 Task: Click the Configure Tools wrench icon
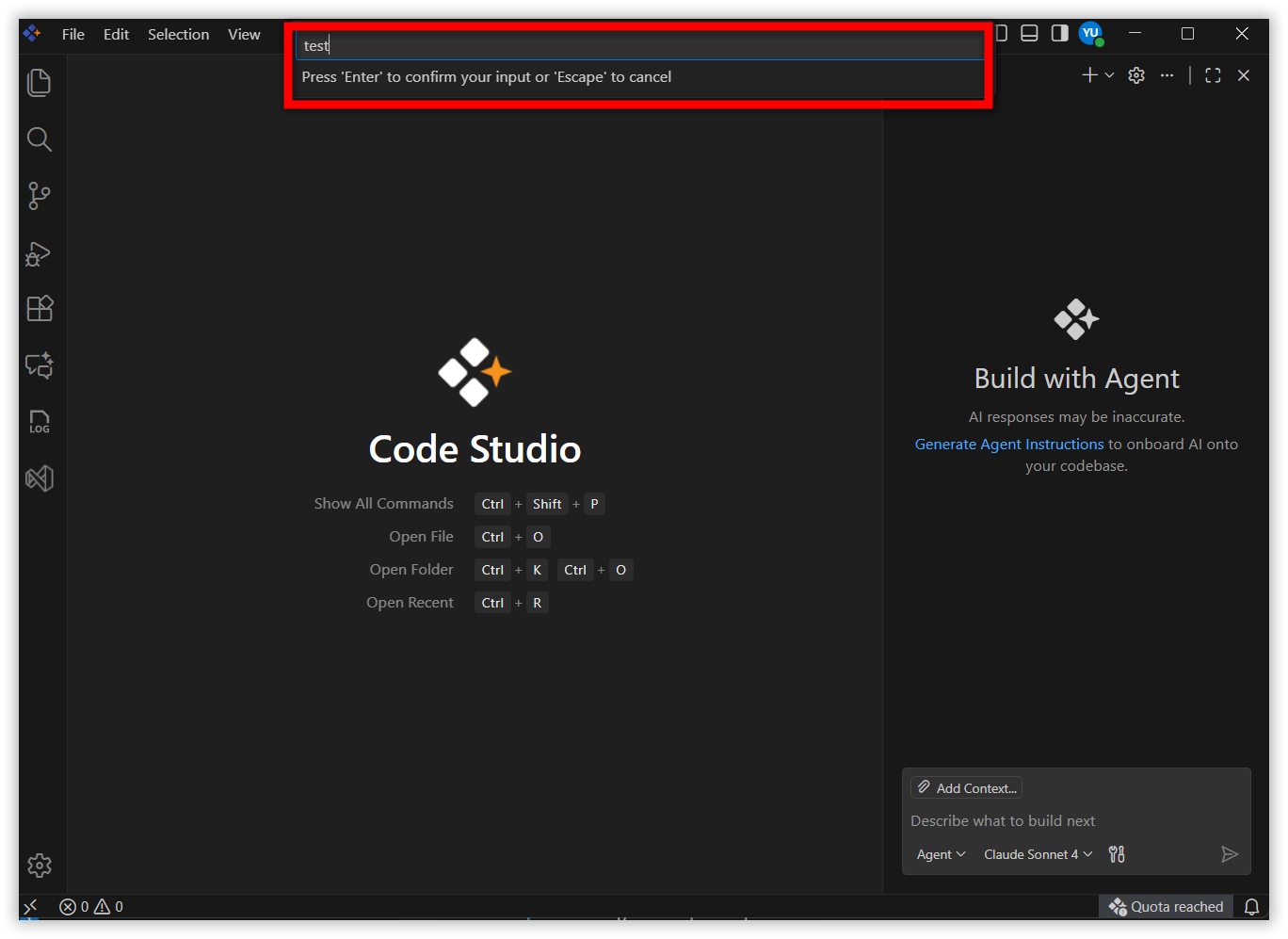(x=1117, y=854)
